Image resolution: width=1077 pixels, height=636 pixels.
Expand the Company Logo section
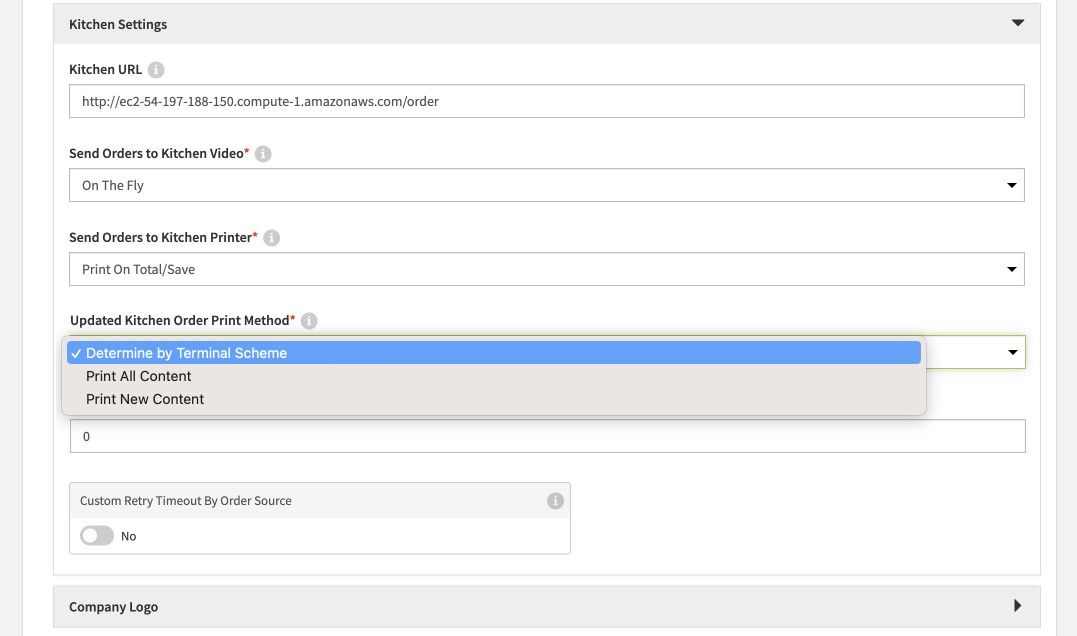tap(113, 606)
